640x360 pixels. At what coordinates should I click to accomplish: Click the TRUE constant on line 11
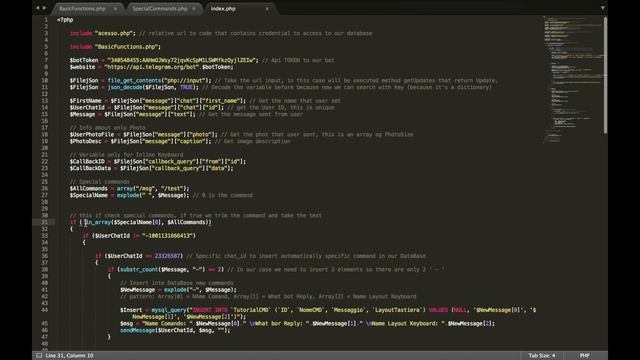186,87
